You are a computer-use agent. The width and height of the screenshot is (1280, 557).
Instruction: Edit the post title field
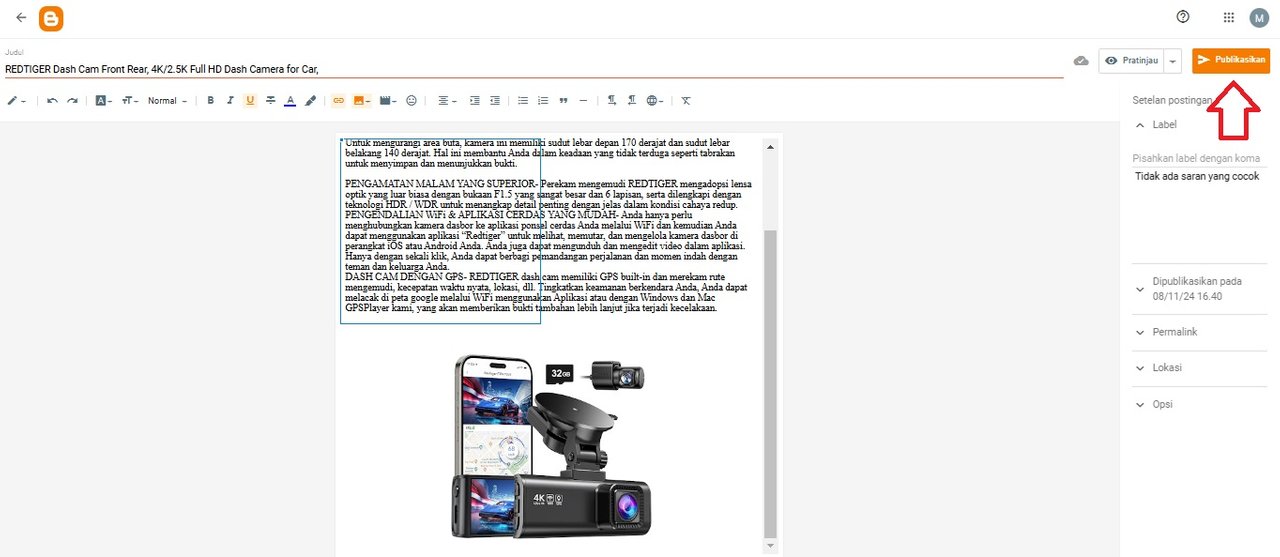coord(534,69)
